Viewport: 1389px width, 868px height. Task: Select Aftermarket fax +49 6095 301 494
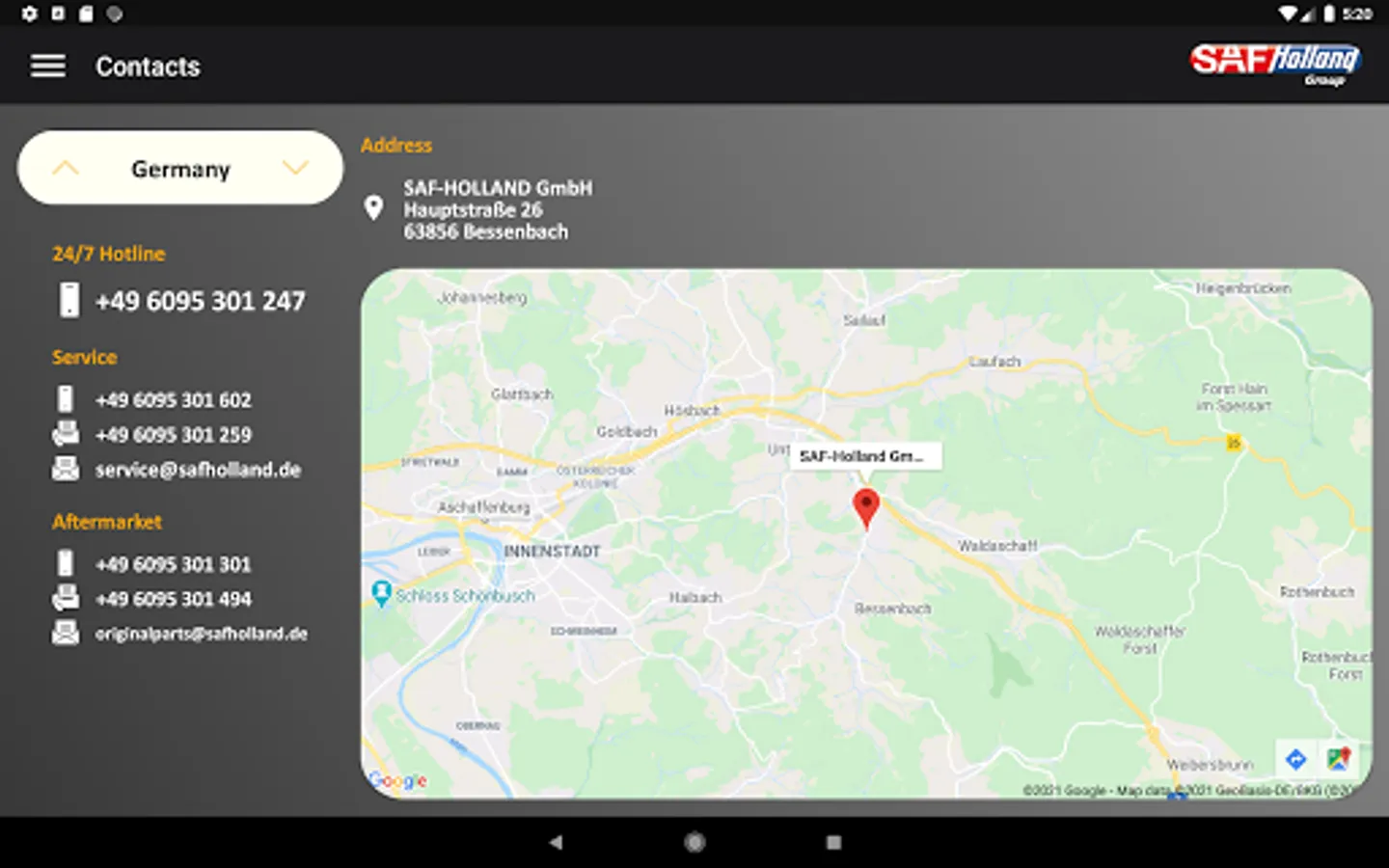click(x=174, y=599)
